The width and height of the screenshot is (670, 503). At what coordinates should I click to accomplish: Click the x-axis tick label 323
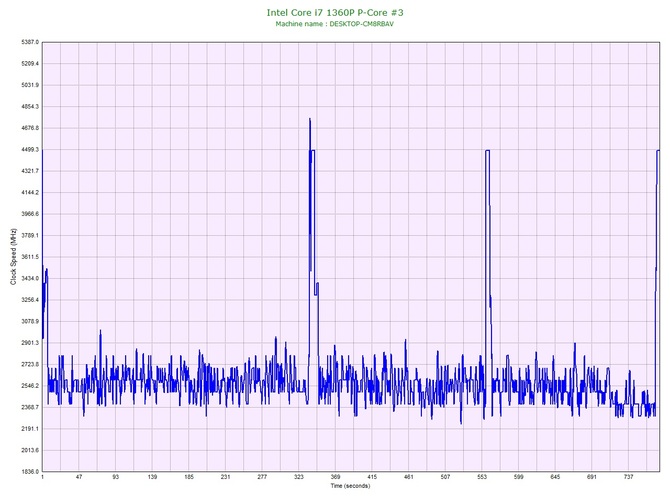tap(299, 477)
